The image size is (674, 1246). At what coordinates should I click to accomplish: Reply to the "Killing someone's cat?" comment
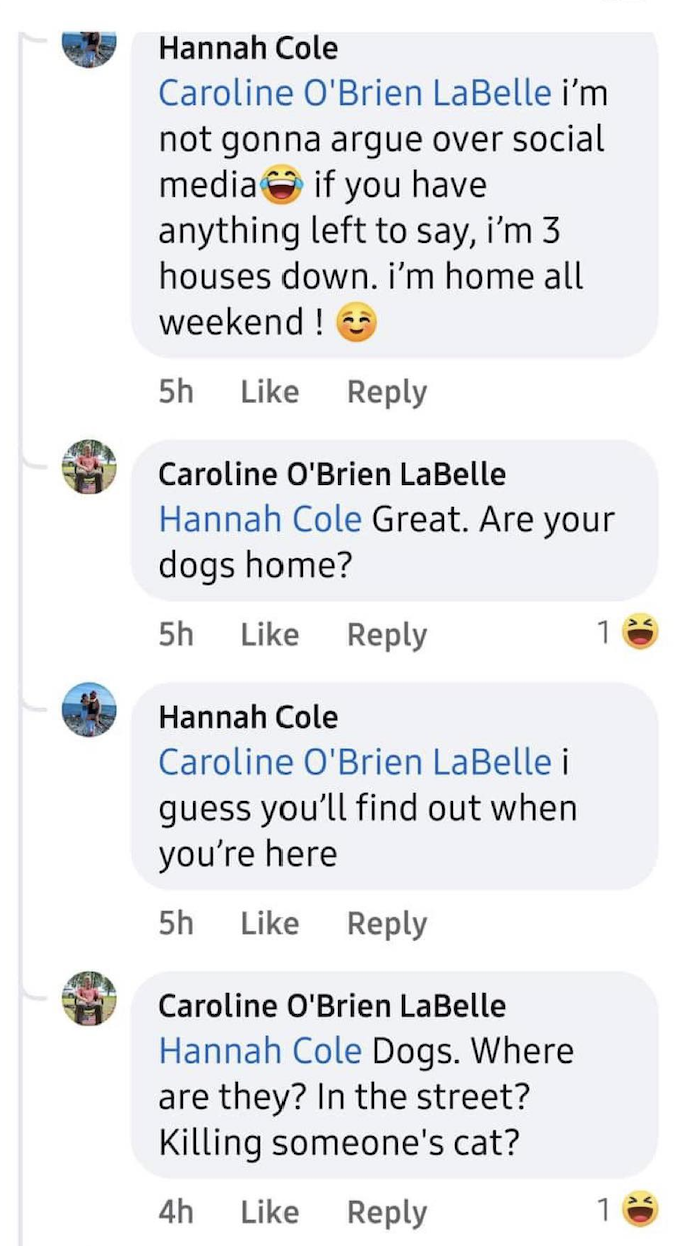pyautogui.click(x=386, y=1212)
